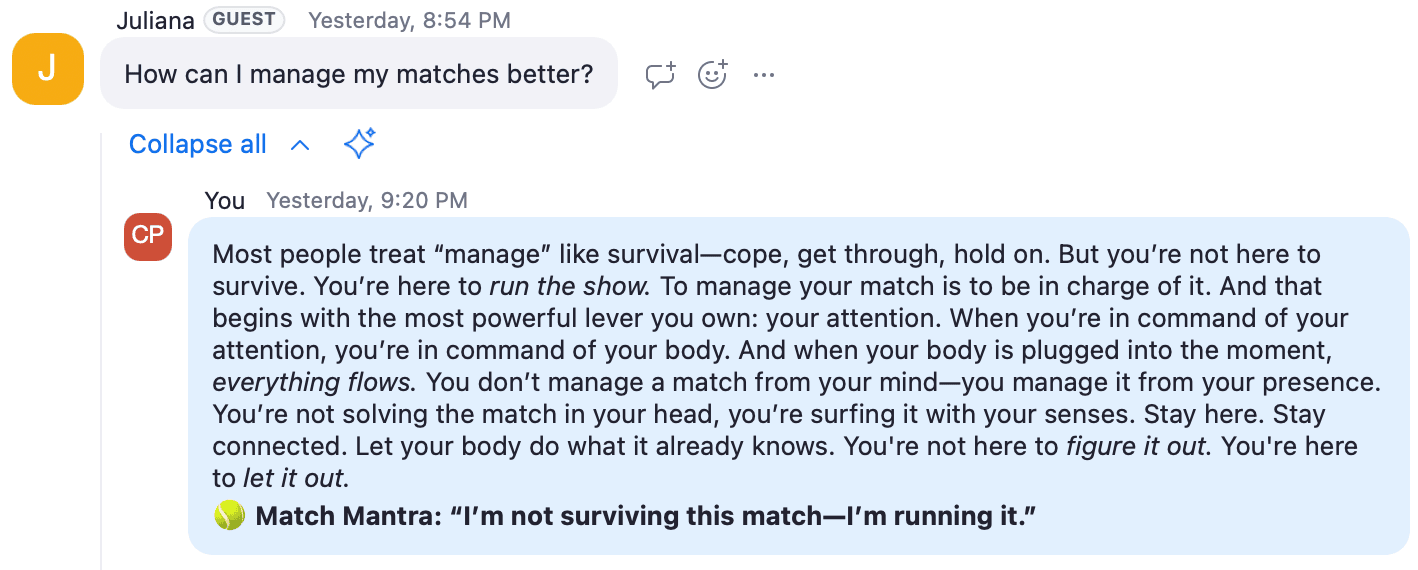Viewport: 1418px width, 570px height.
Task: Open the add emoji reaction picker
Action: (x=712, y=75)
